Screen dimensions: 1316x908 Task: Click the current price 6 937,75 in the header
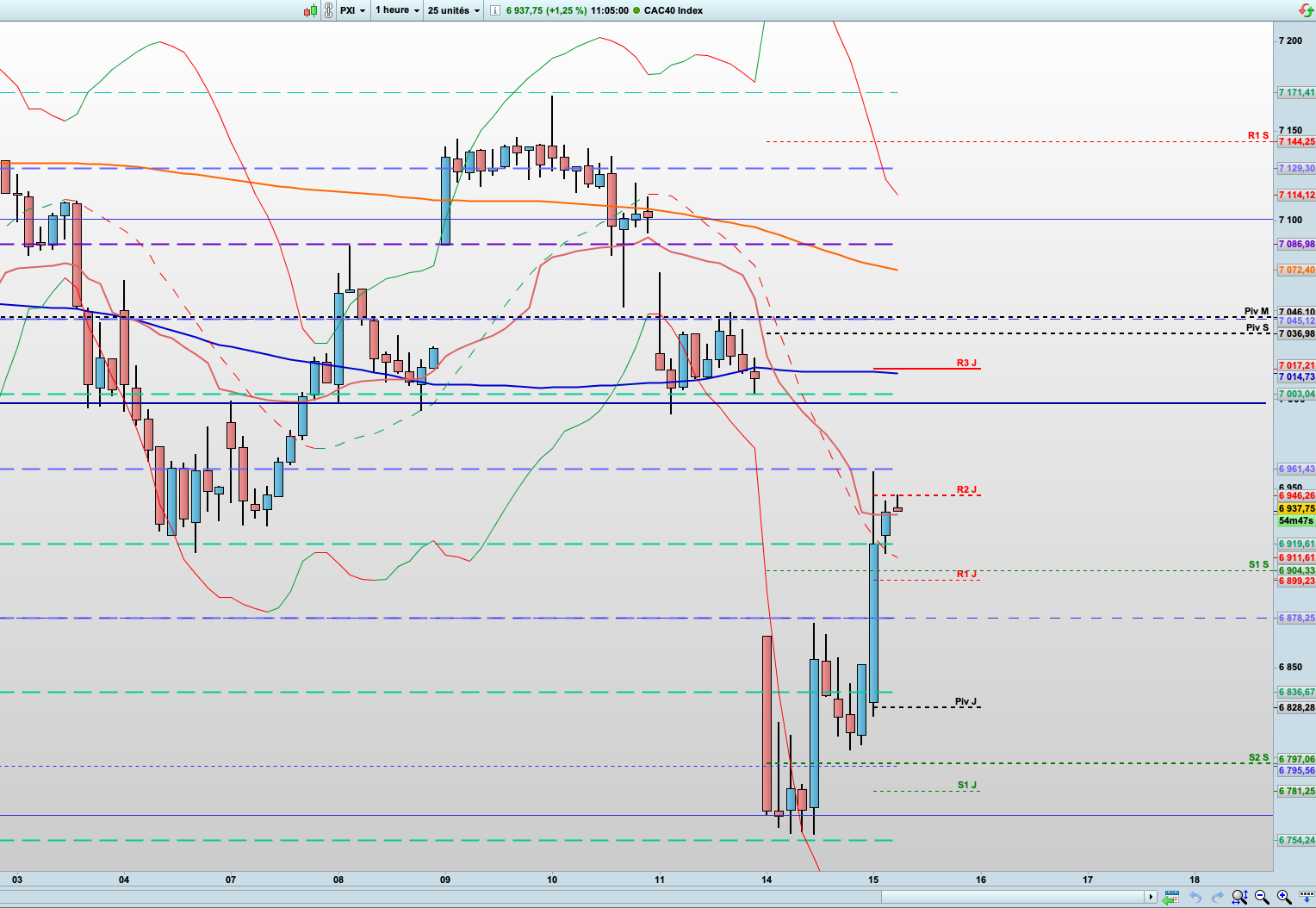tap(525, 10)
